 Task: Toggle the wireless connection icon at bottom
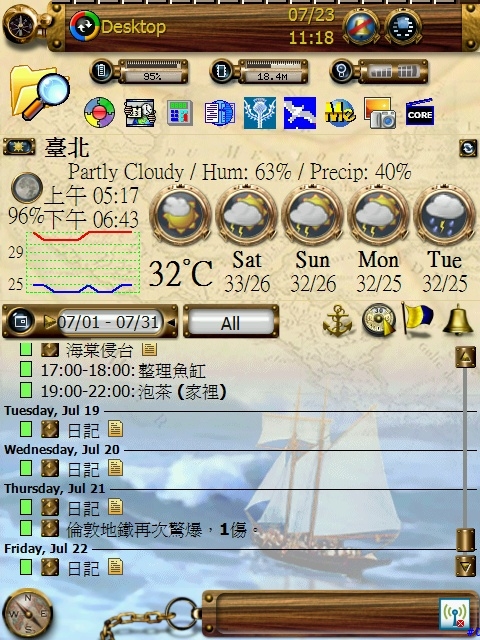(x=454, y=614)
